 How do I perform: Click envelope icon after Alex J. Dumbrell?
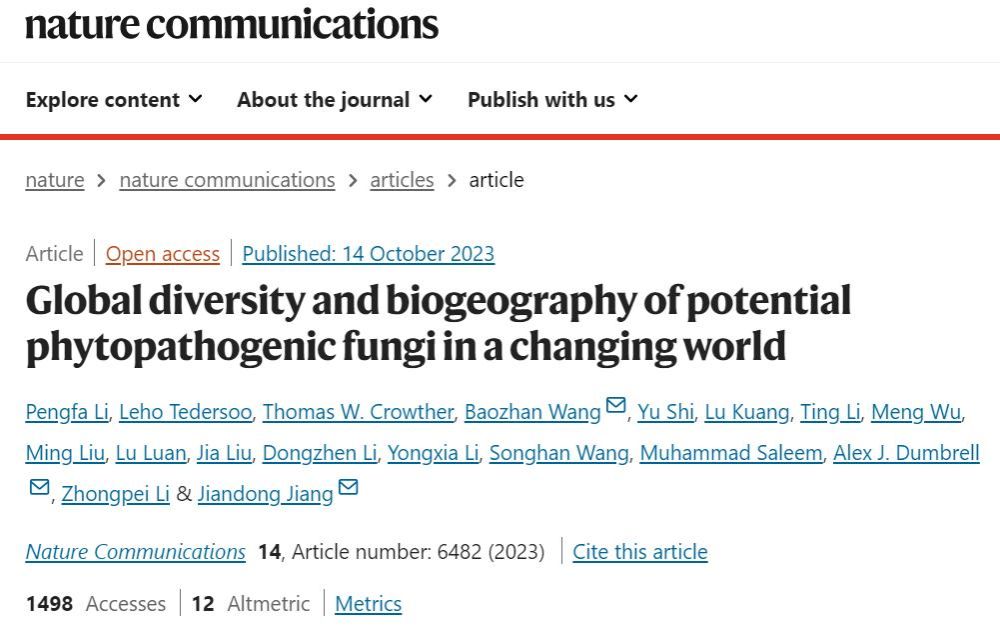pyautogui.click(x=39, y=487)
